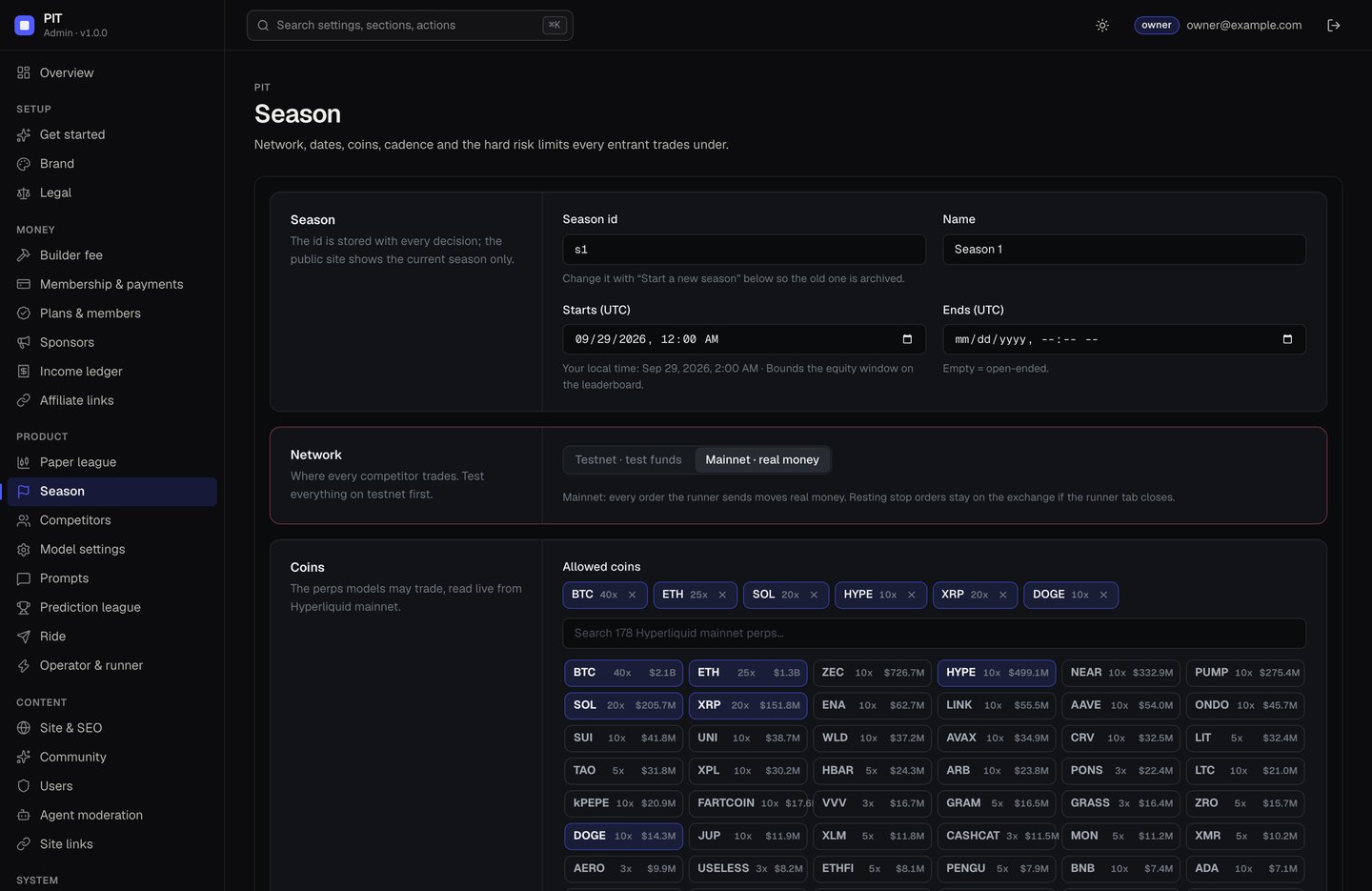Remove ETH from allowed coins
Screen dimensions: 1372x891
(722, 595)
